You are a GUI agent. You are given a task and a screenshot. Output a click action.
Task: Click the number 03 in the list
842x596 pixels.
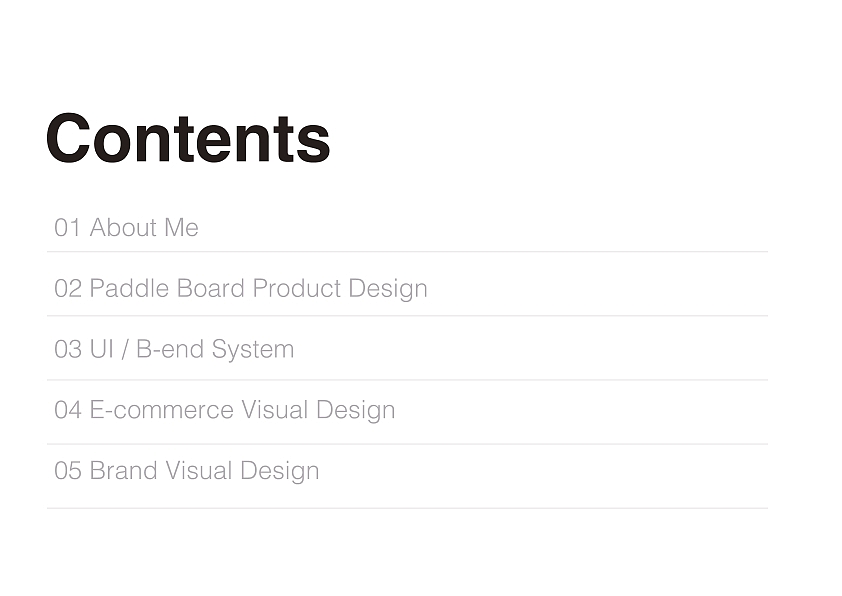(67, 350)
